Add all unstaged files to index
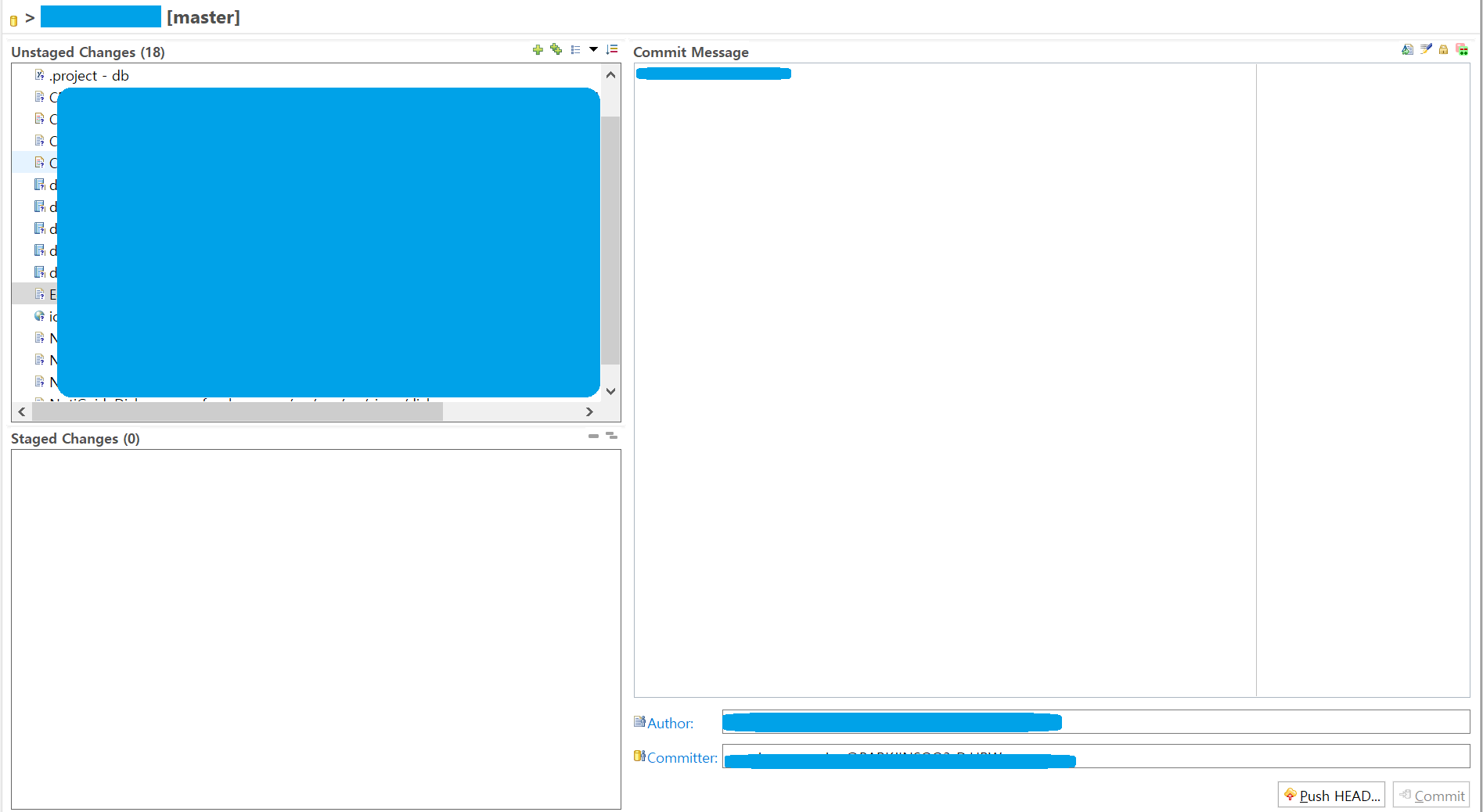This screenshot has height=812, width=1483. (556, 50)
